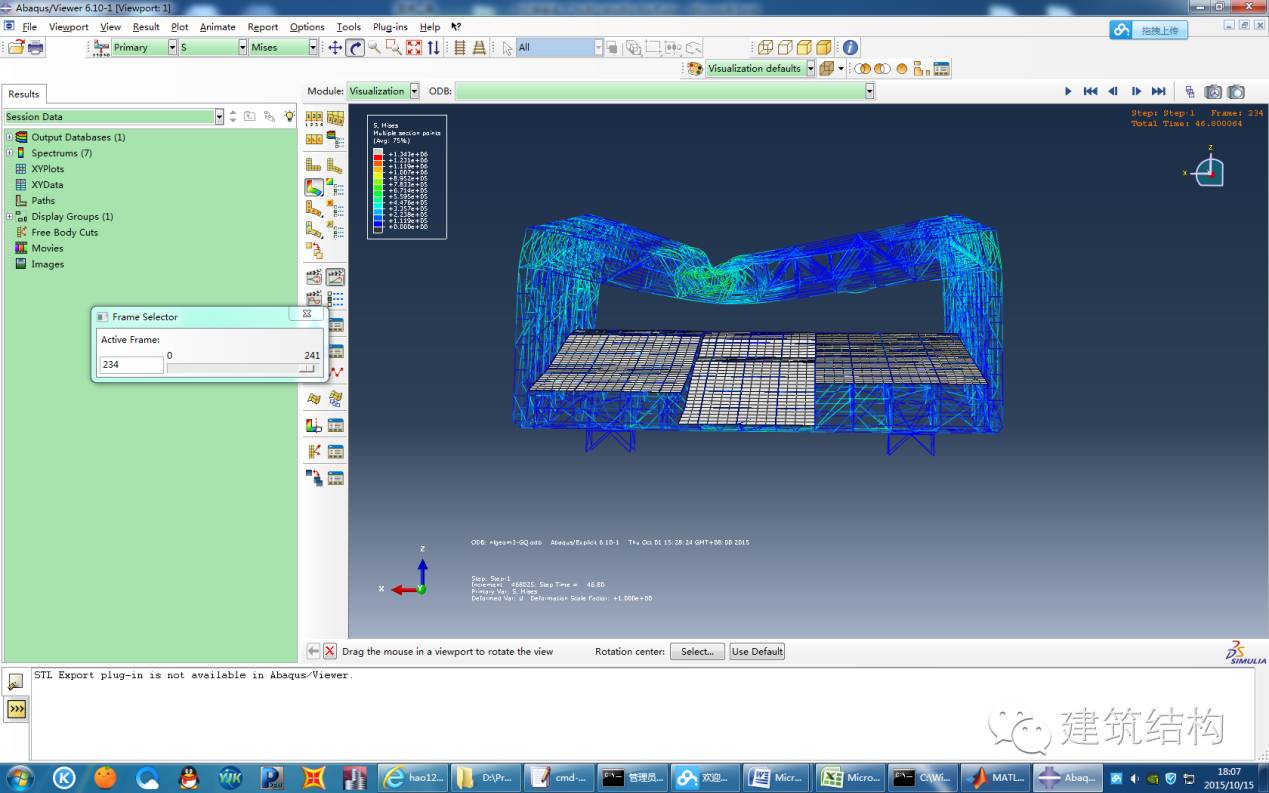Click the Color Code dialog icon
Viewport: 1269px width, 793px height.
(696, 68)
